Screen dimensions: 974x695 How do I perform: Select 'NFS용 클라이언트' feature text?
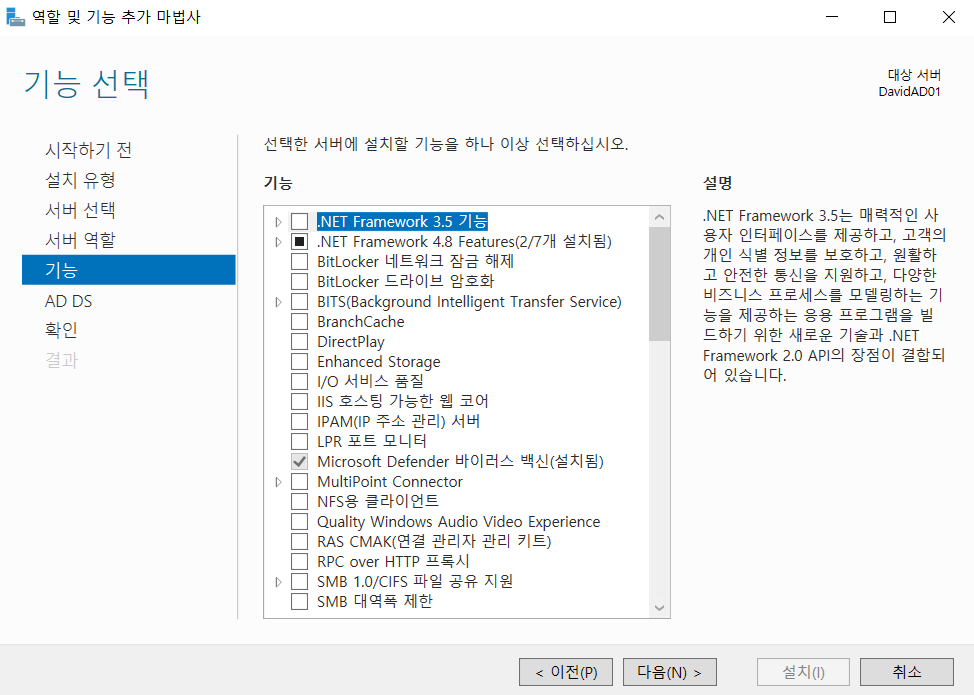[x=378, y=501]
